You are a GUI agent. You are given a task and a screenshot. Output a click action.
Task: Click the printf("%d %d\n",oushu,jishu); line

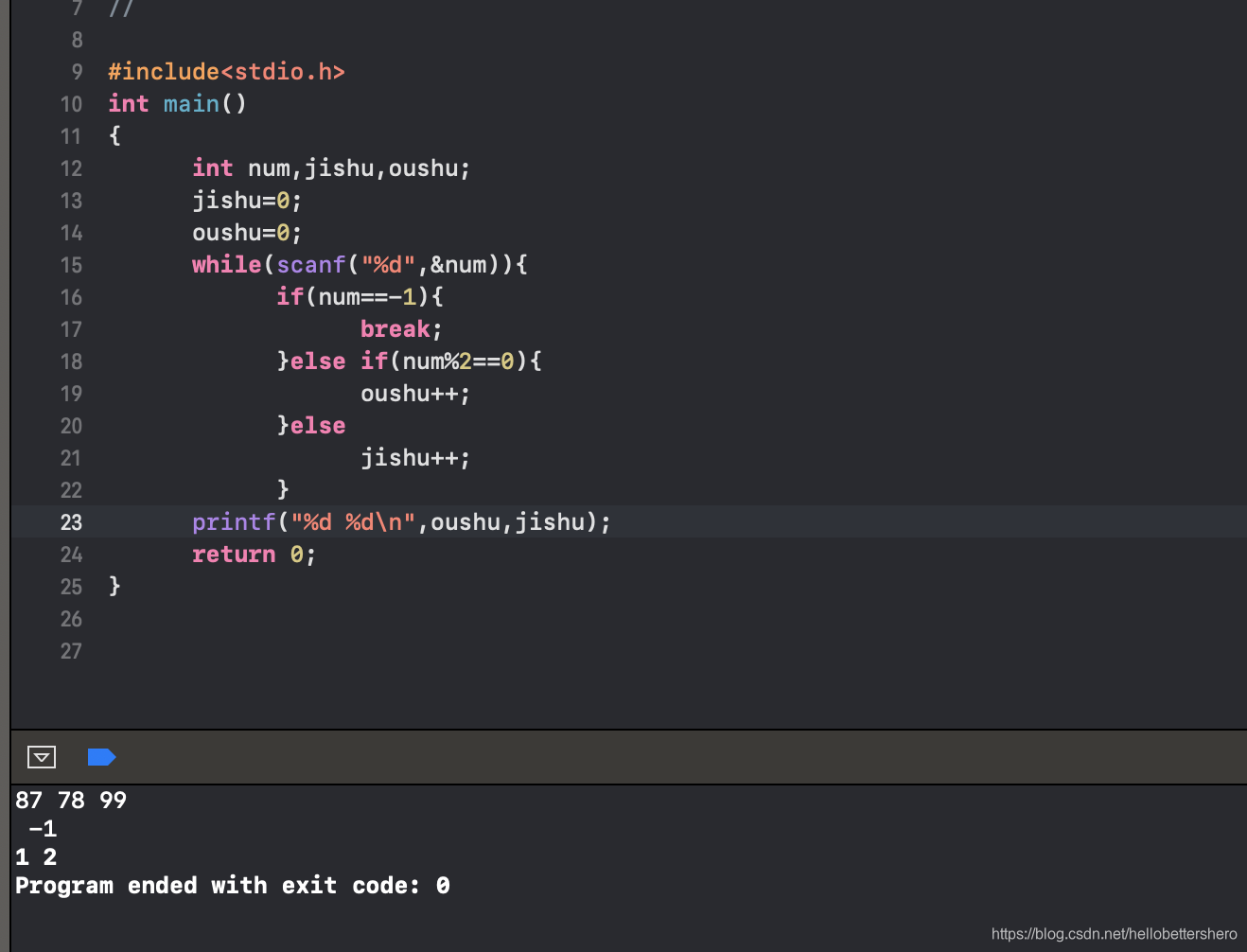(402, 522)
